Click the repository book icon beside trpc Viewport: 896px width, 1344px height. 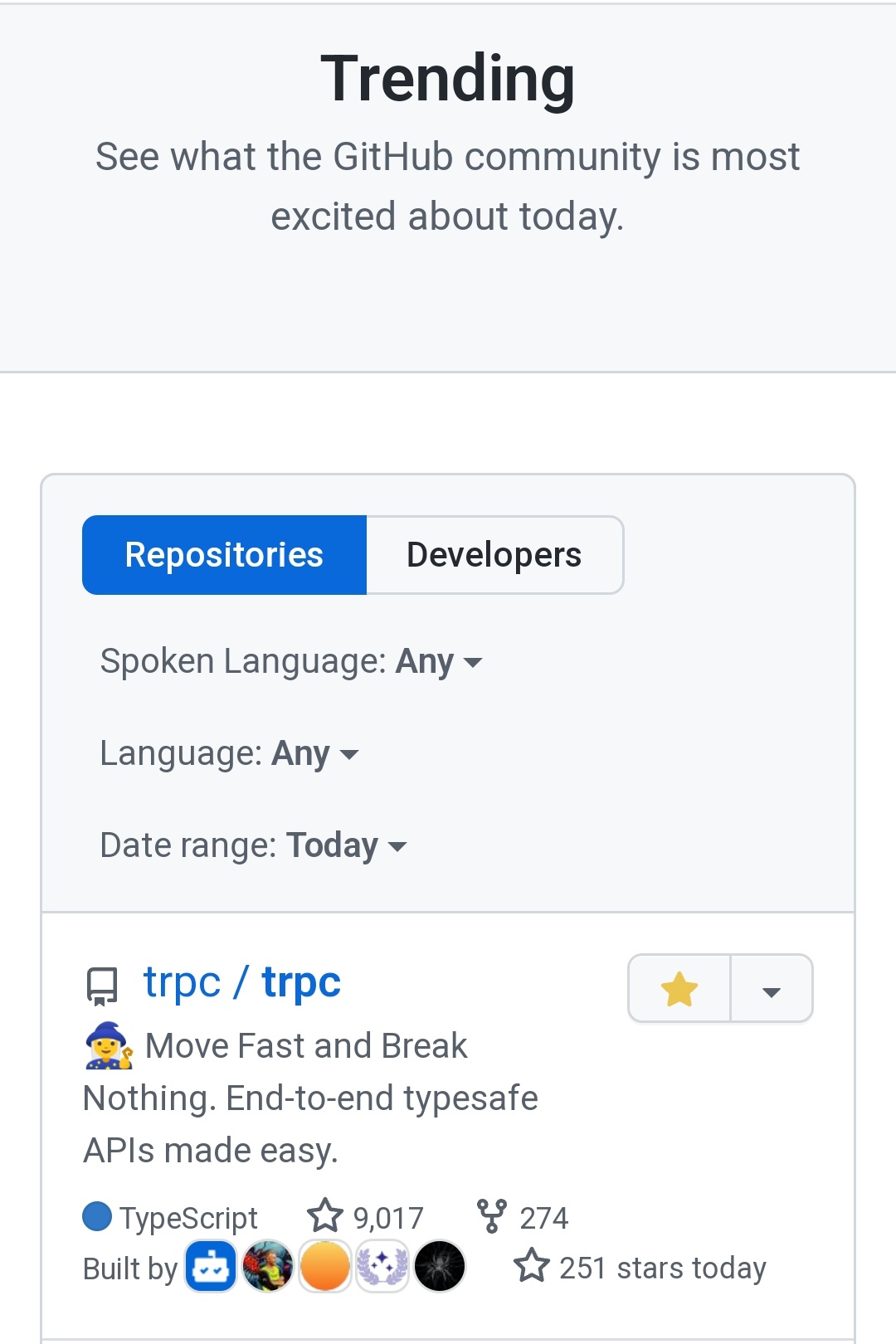[102, 986]
